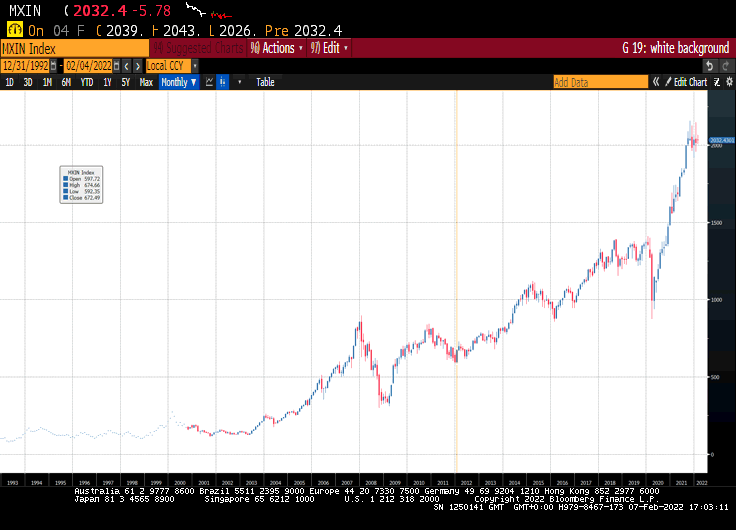Expand the chart type dropdown arrow before Table
The image size is (736, 530).
tap(239, 82)
